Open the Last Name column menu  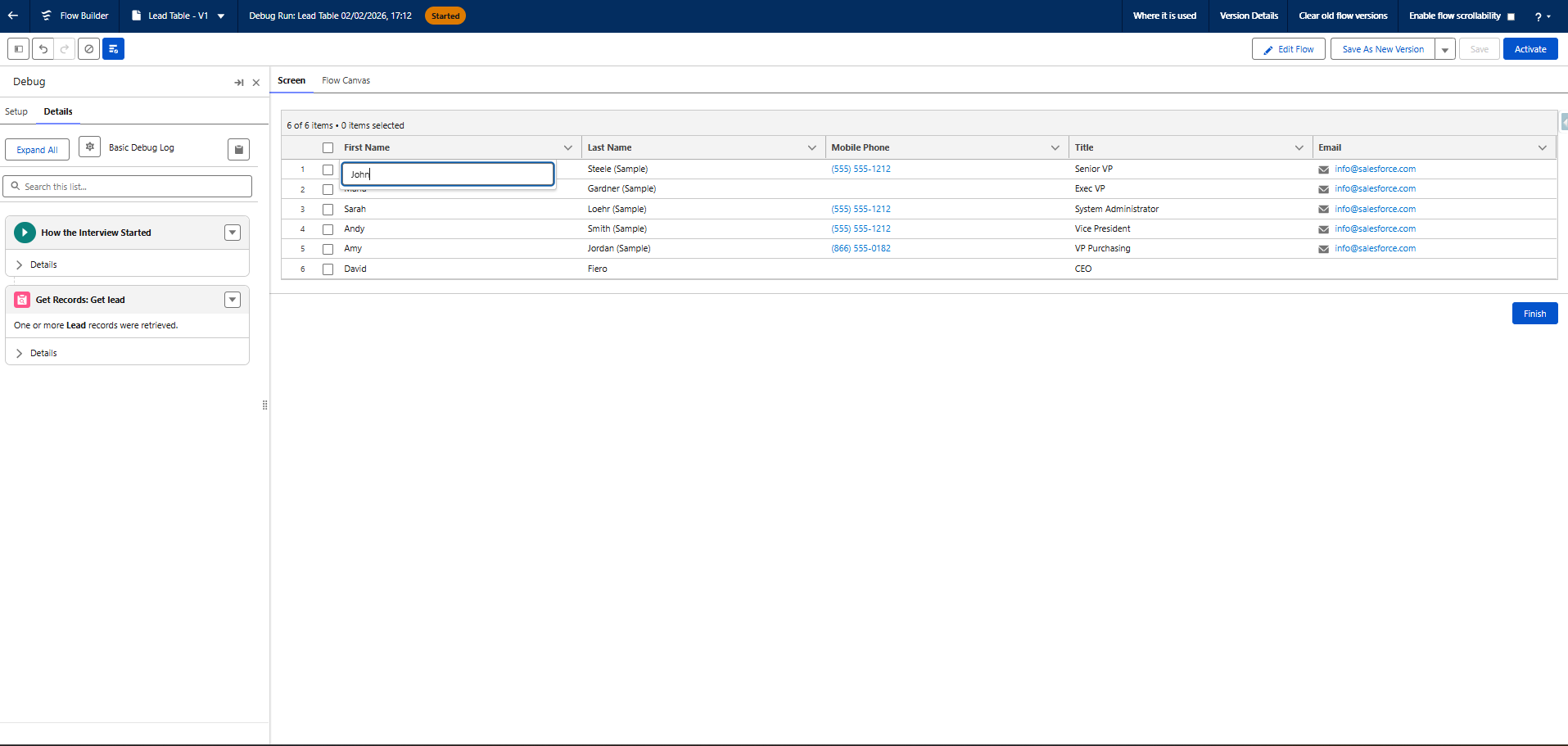tap(811, 148)
